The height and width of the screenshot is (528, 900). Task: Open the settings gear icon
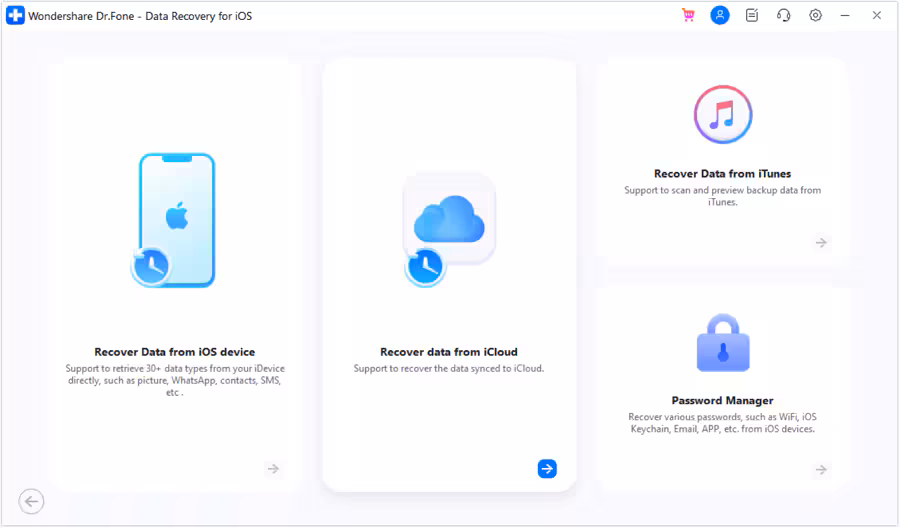pyautogui.click(x=815, y=15)
